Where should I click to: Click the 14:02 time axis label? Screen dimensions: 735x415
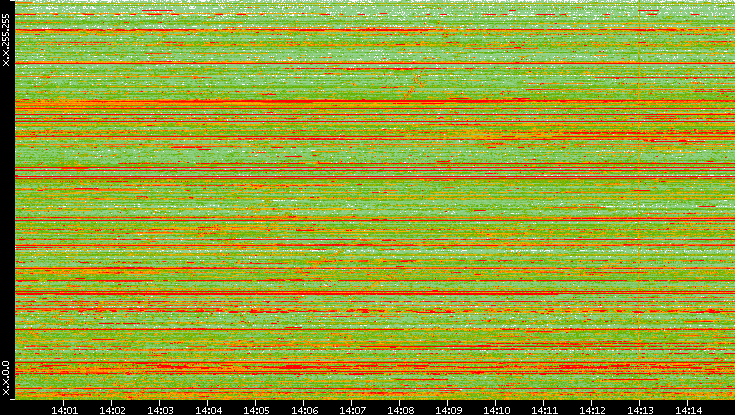[x=112, y=410]
